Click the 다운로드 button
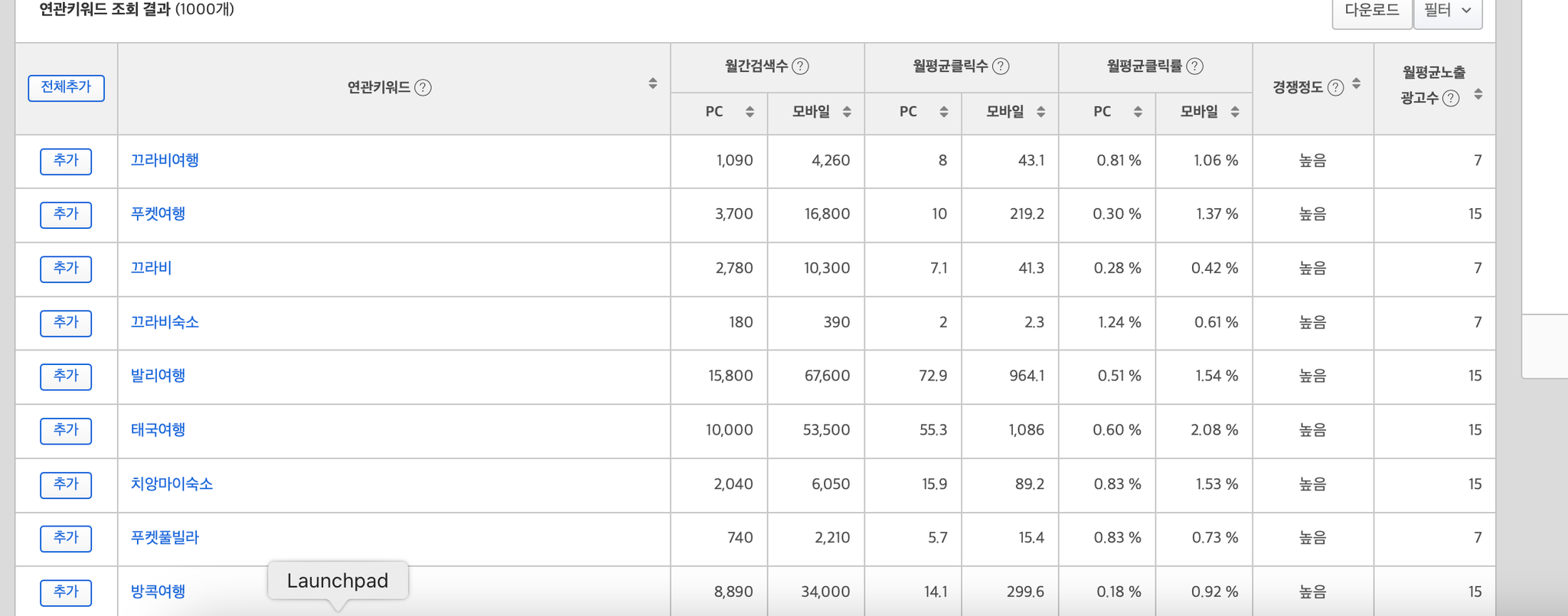Viewport: 1568px width, 616px height. coord(1372,11)
